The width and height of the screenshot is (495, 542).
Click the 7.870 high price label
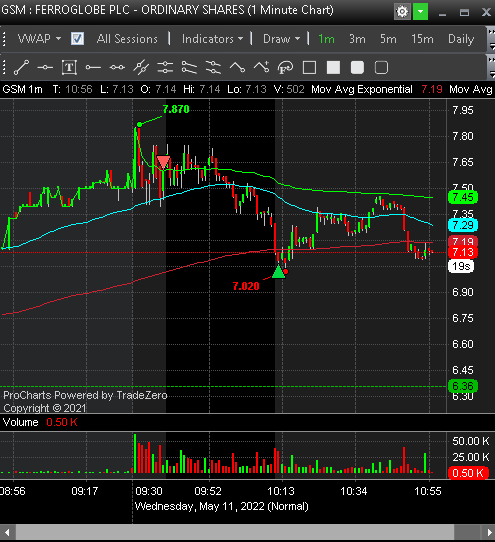176,109
